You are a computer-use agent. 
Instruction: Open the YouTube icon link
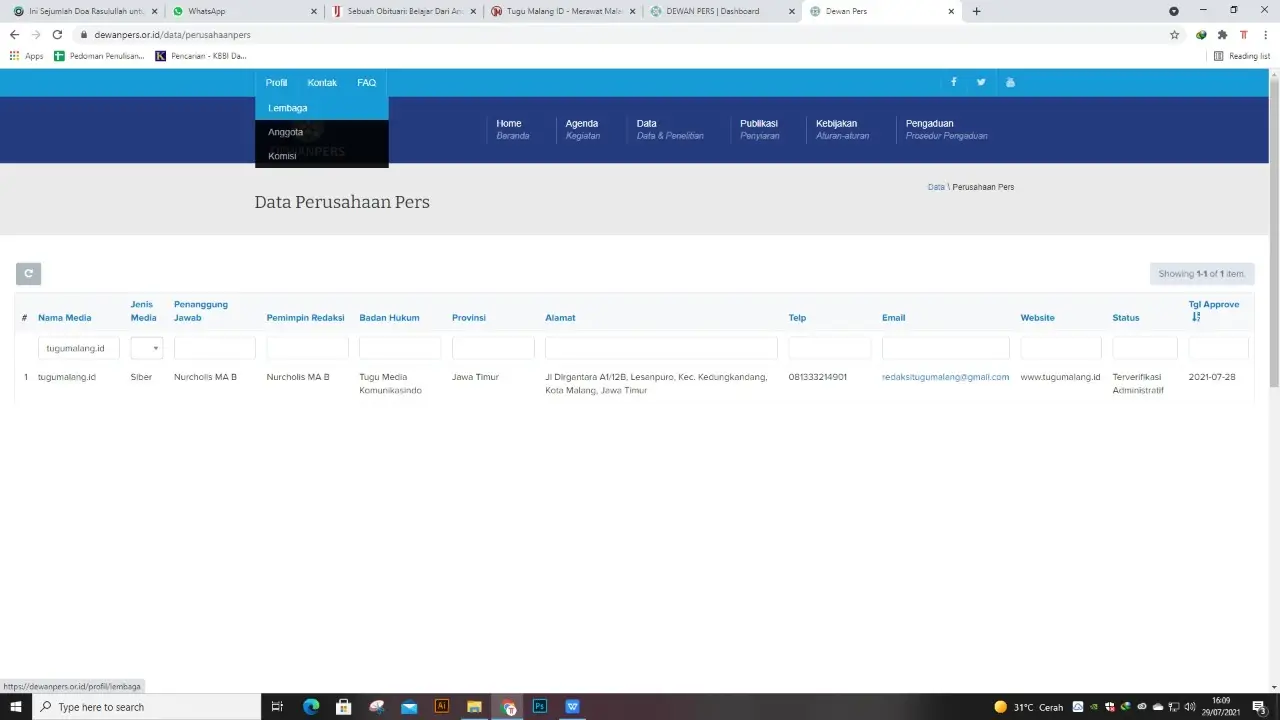pyautogui.click(x=1010, y=82)
